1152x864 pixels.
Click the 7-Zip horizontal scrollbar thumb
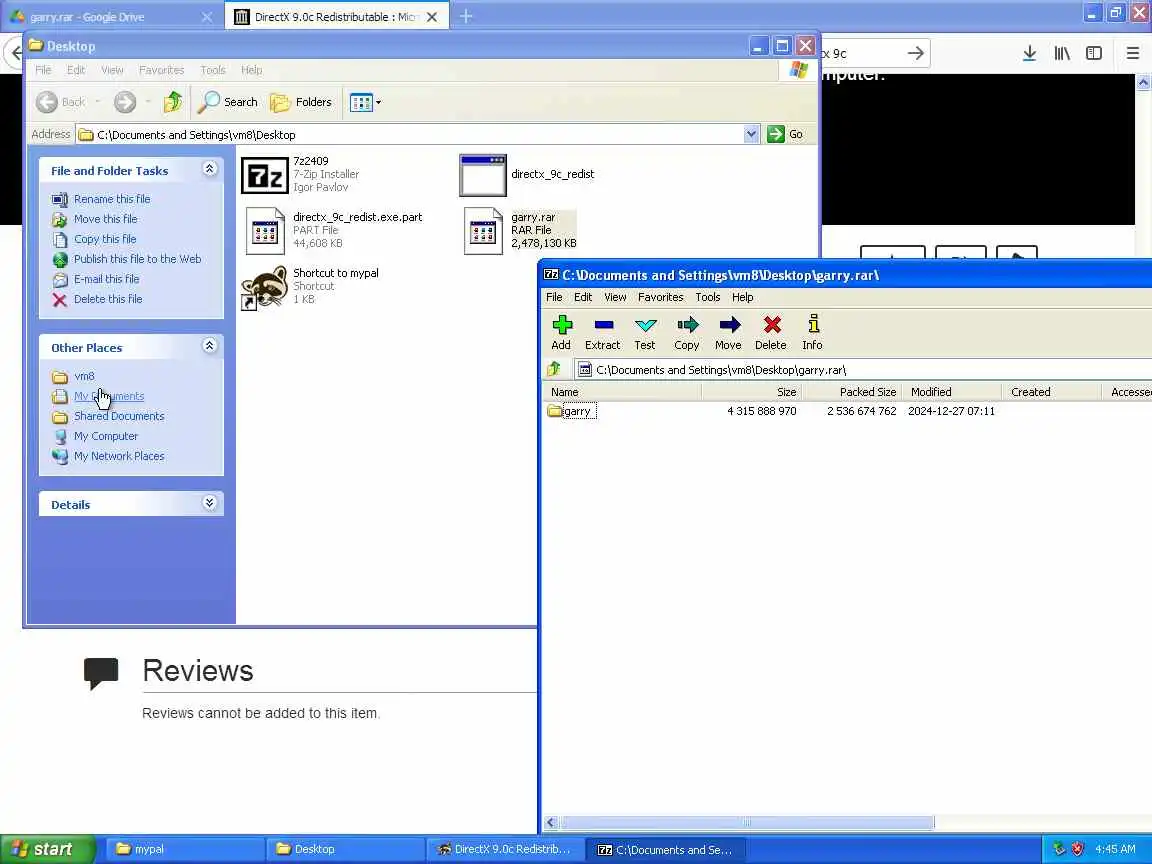[746, 822]
